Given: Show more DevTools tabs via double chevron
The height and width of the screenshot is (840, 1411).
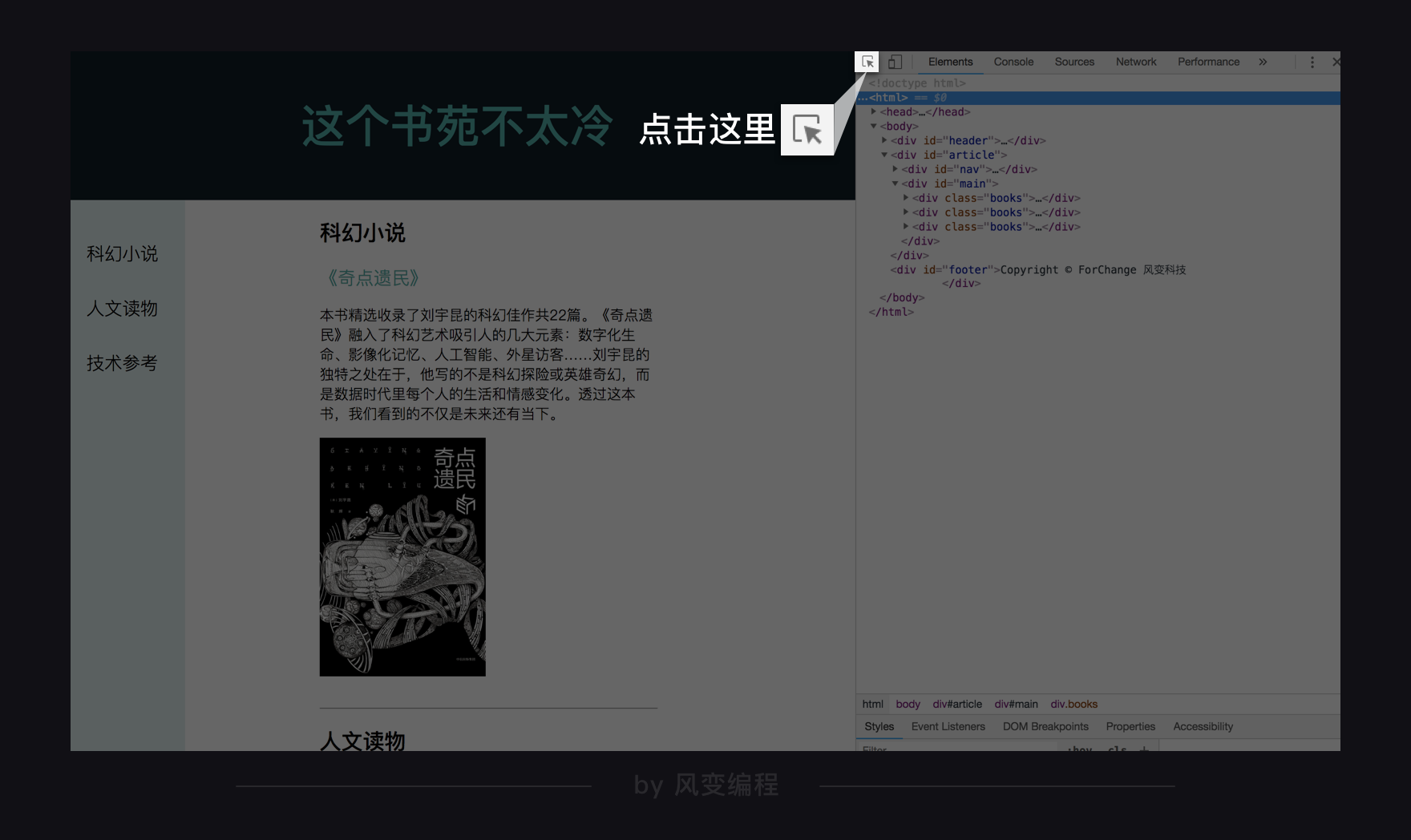Looking at the screenshot, I should click(1263, 62).
